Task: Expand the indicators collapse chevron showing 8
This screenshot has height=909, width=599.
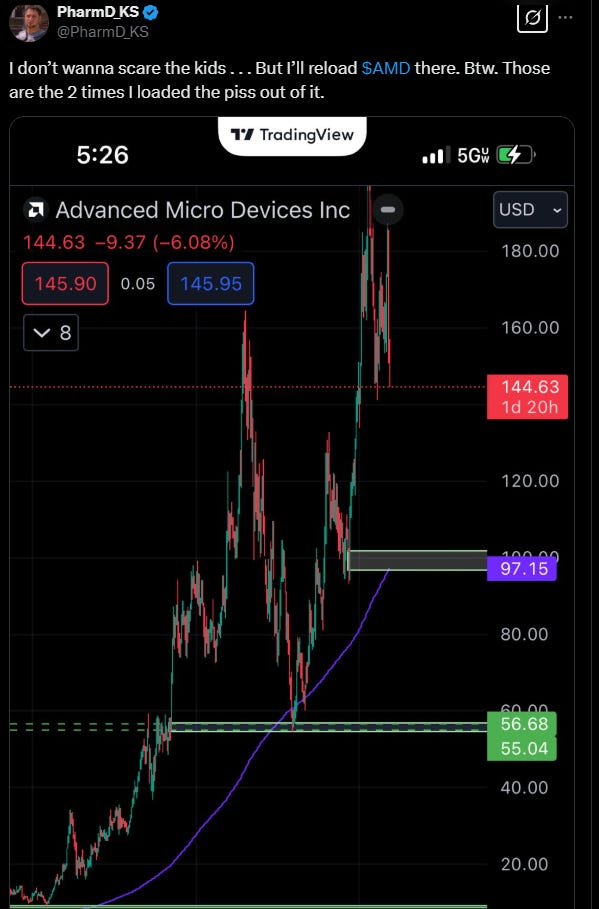Action: (51, 333)
